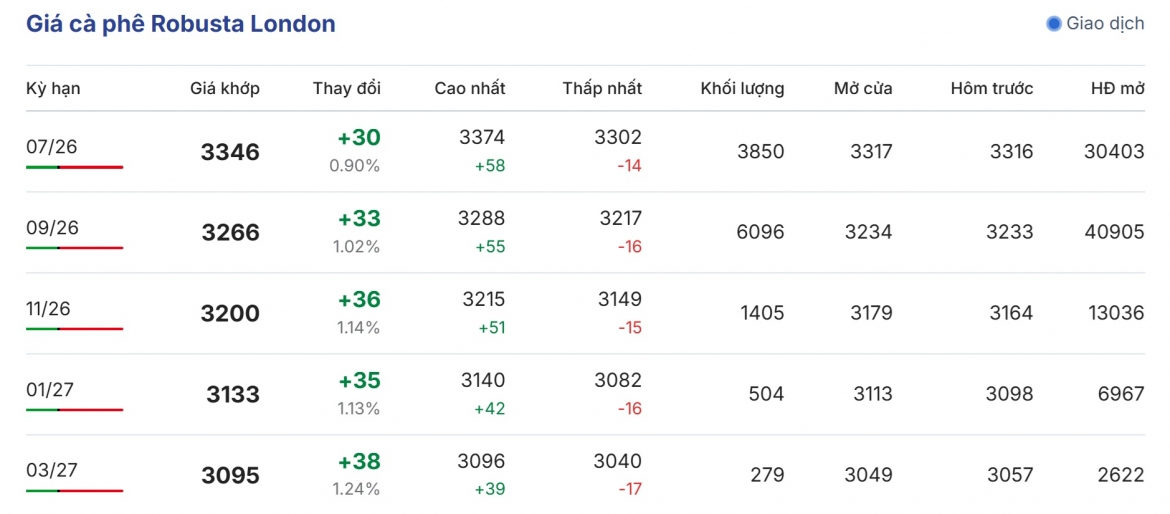The image size is (1170, 514).
Task: Open the 07/26 contract row
Action: coord(585,152)
